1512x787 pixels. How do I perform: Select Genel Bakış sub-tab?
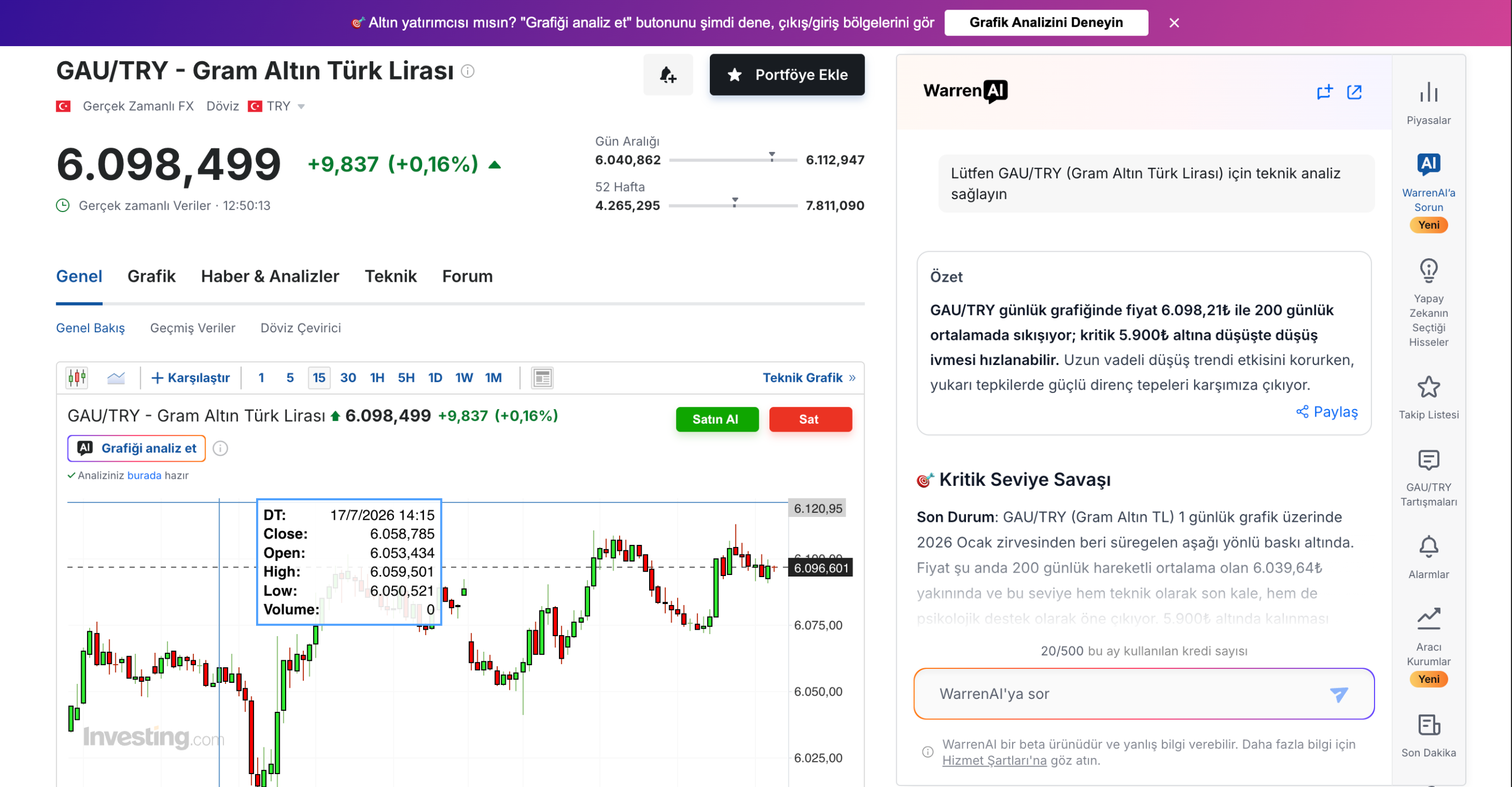click(x=90, y=328)
